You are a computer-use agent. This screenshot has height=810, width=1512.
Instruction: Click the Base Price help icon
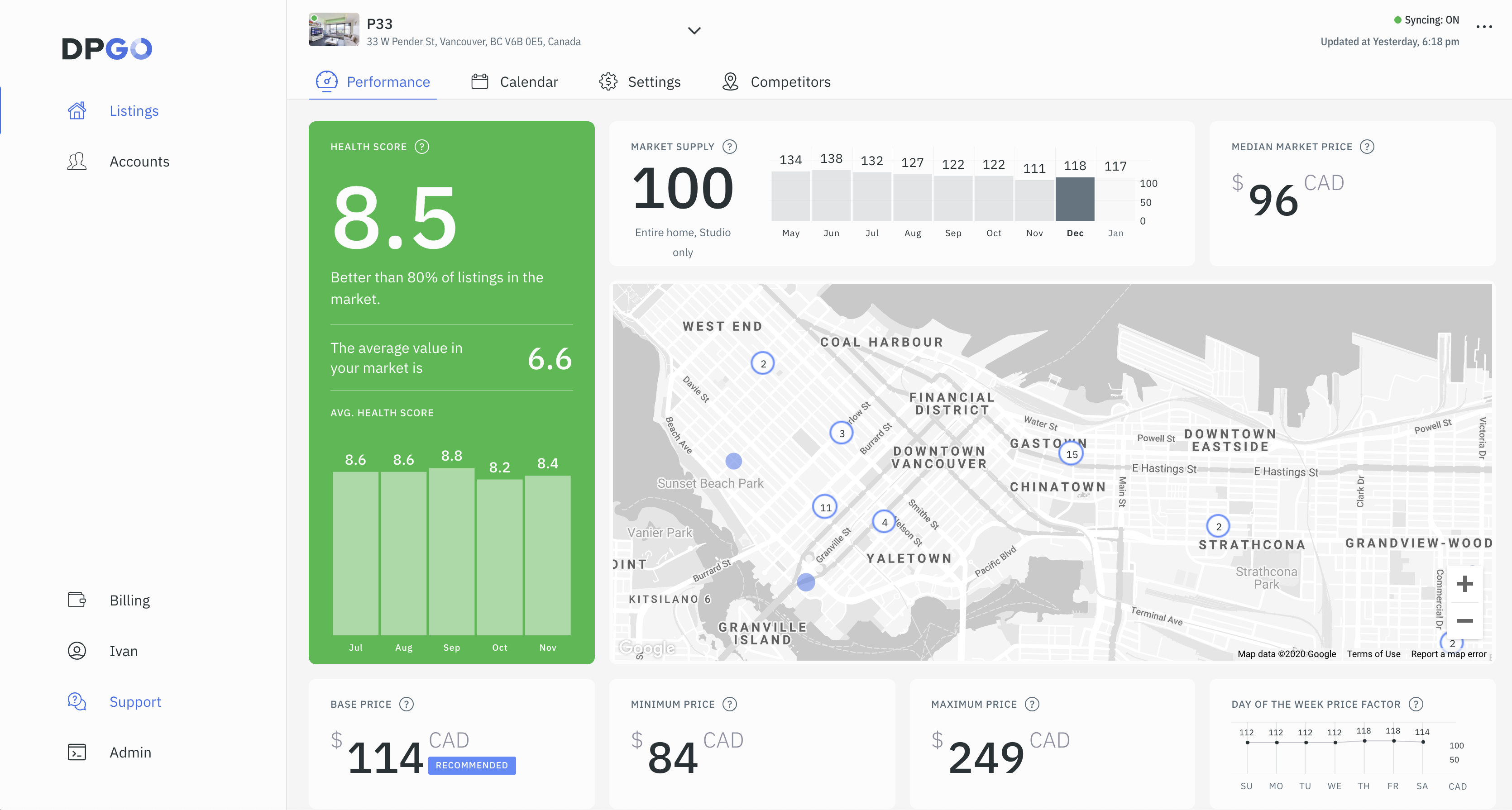(x=406, y=704)
